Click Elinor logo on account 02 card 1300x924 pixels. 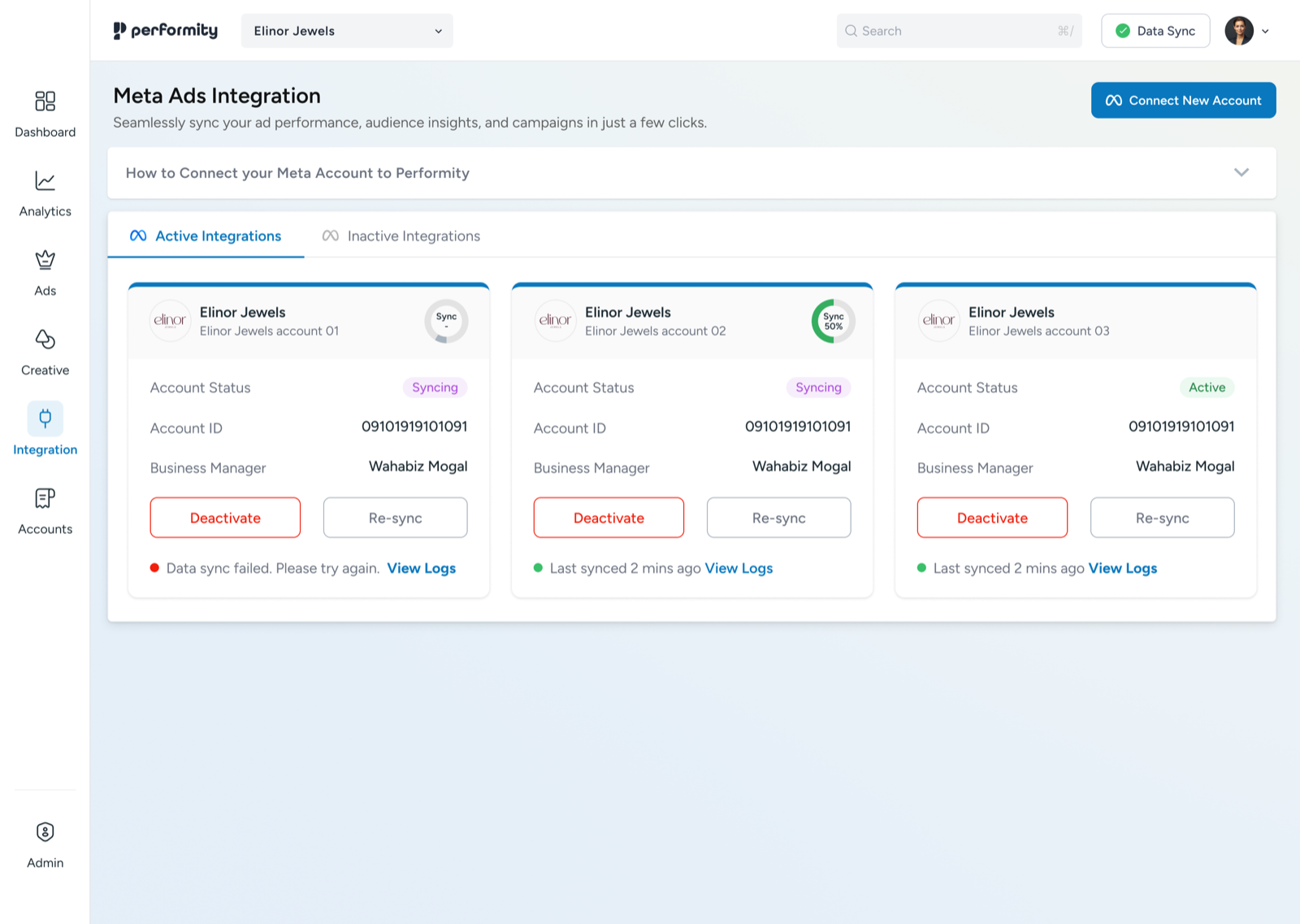point(555,320)
